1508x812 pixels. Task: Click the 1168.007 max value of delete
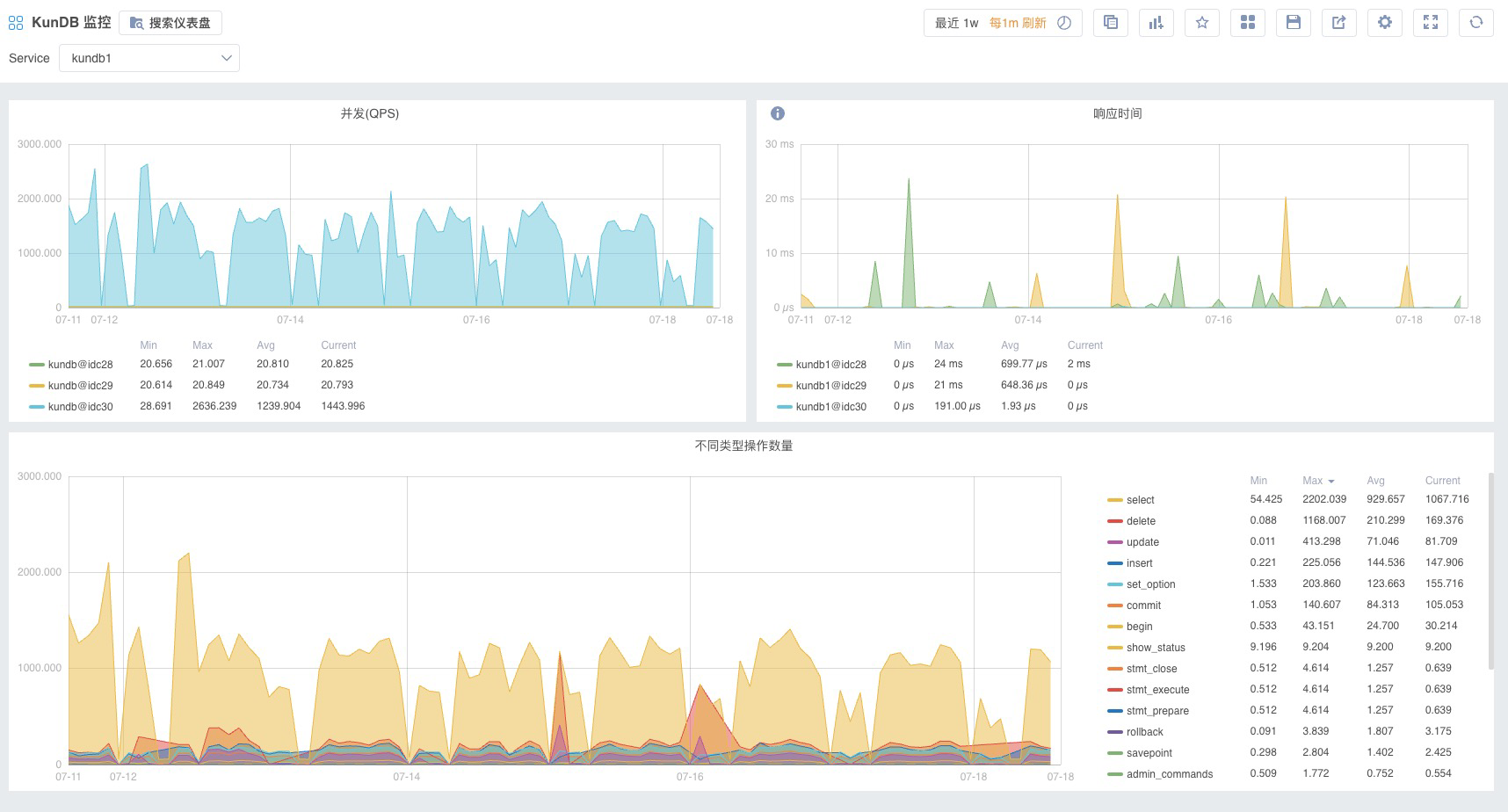point(1324,520)
